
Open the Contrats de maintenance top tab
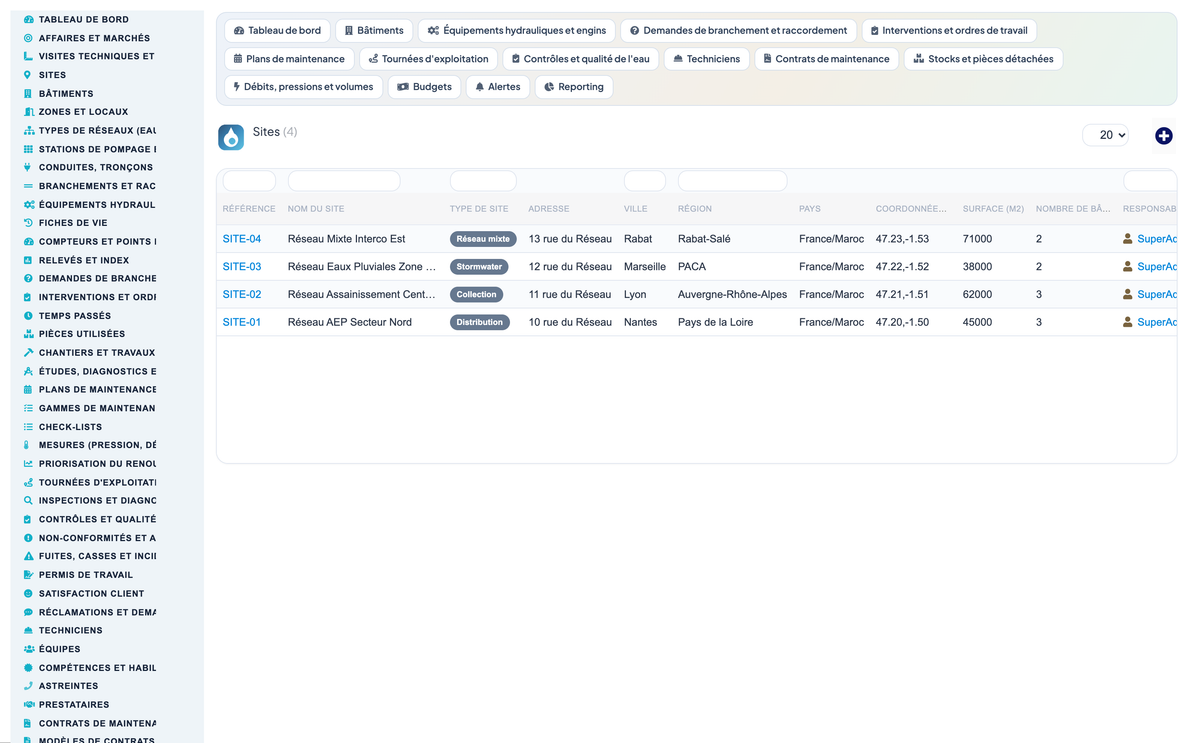tap(826, 58)
